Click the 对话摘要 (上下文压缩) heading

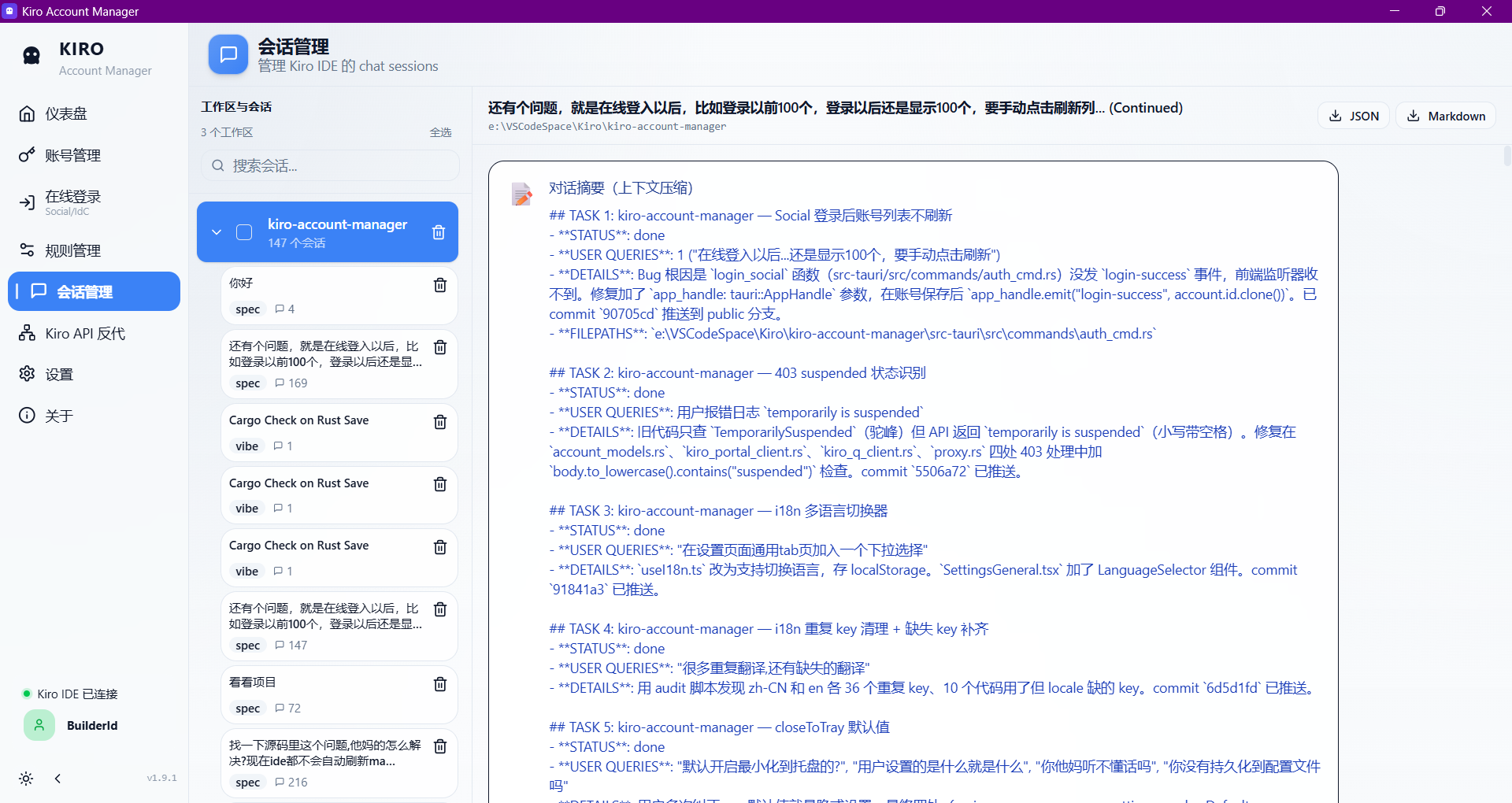(x=621, y=187)
